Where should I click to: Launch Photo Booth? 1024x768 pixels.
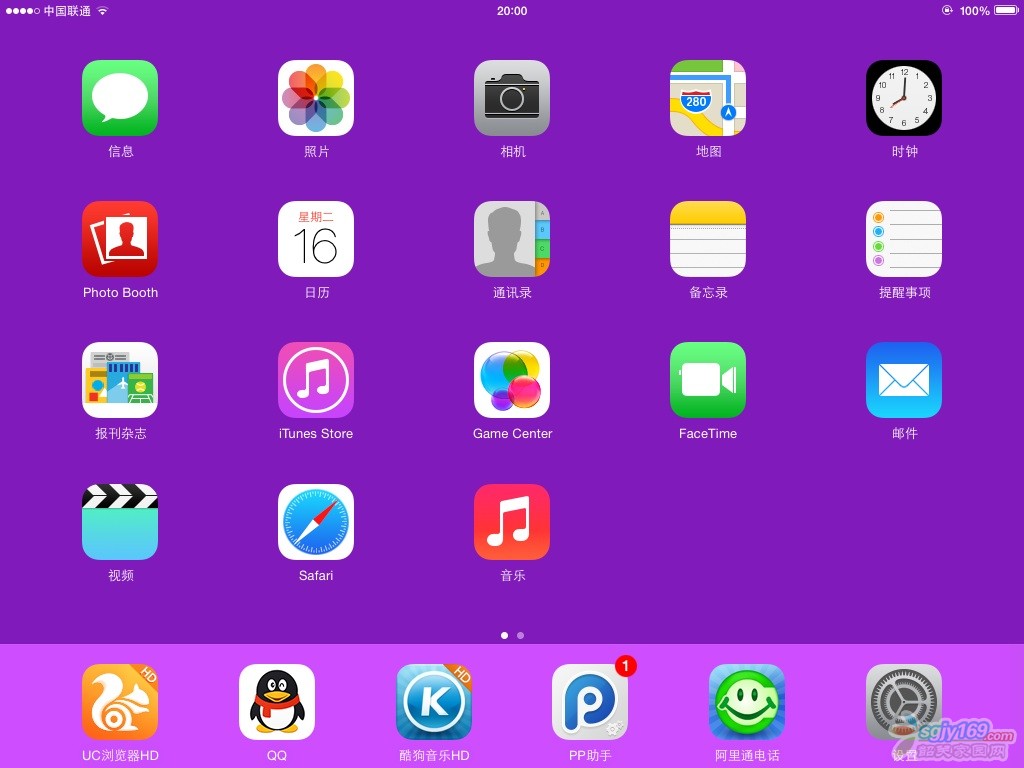coord(120,239)
